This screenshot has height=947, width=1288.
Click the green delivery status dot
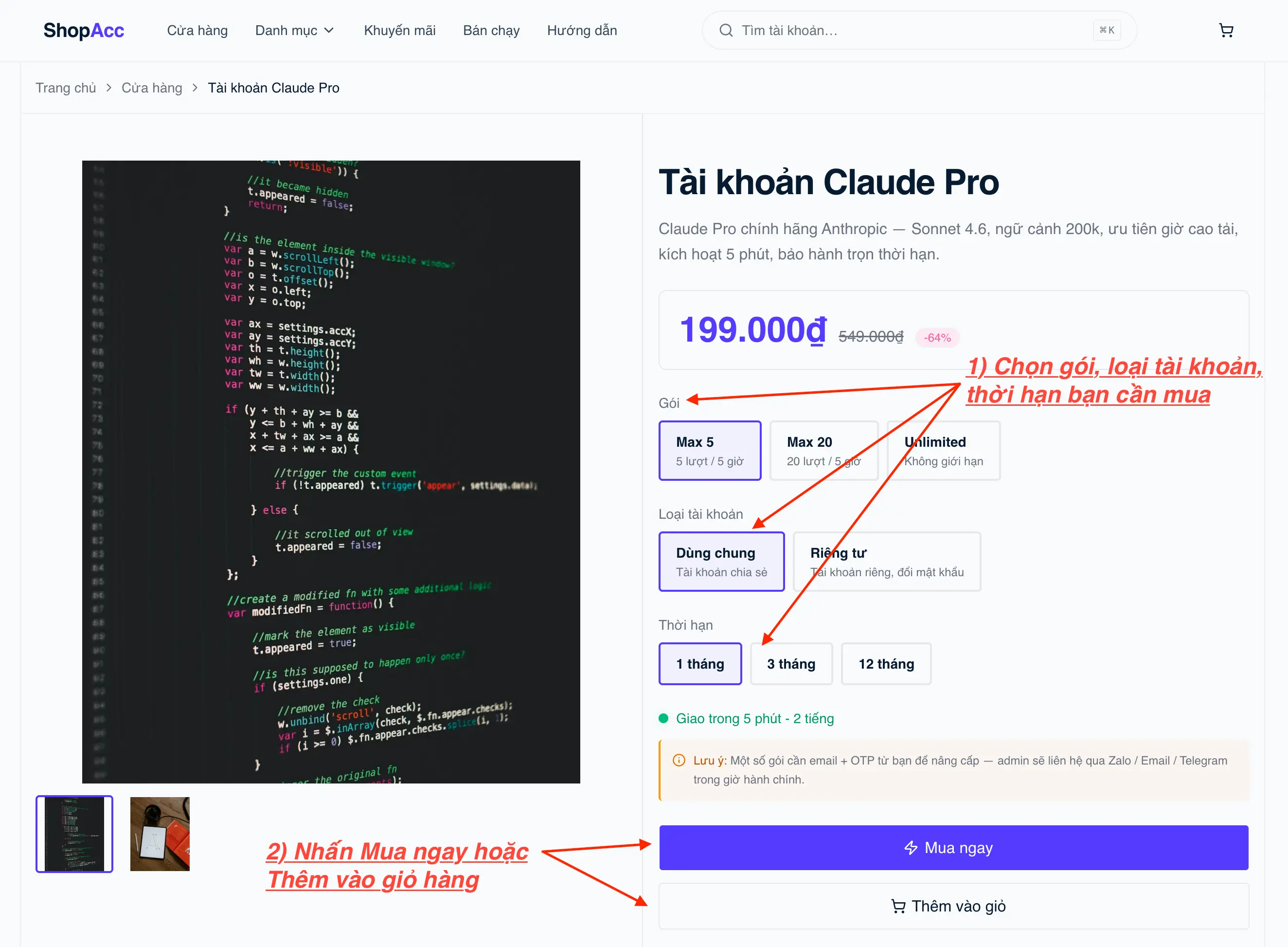pos(663,718)
